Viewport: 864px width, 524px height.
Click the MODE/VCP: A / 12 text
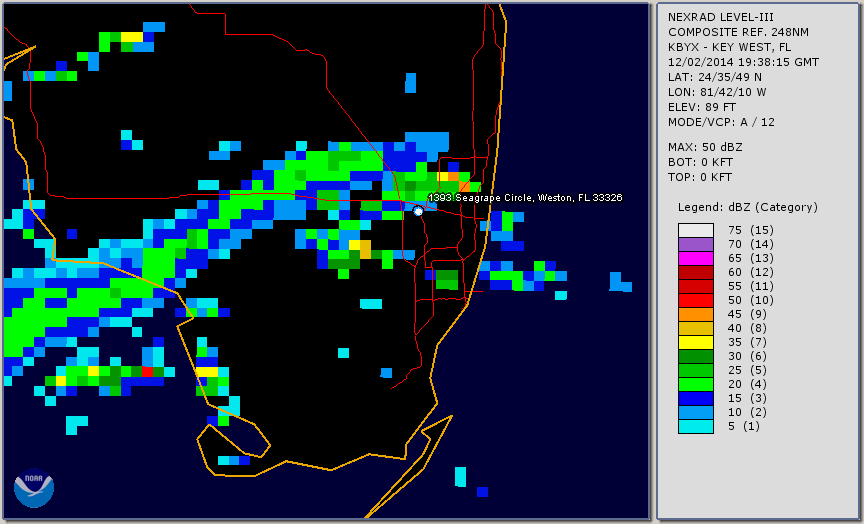point(721,122)
